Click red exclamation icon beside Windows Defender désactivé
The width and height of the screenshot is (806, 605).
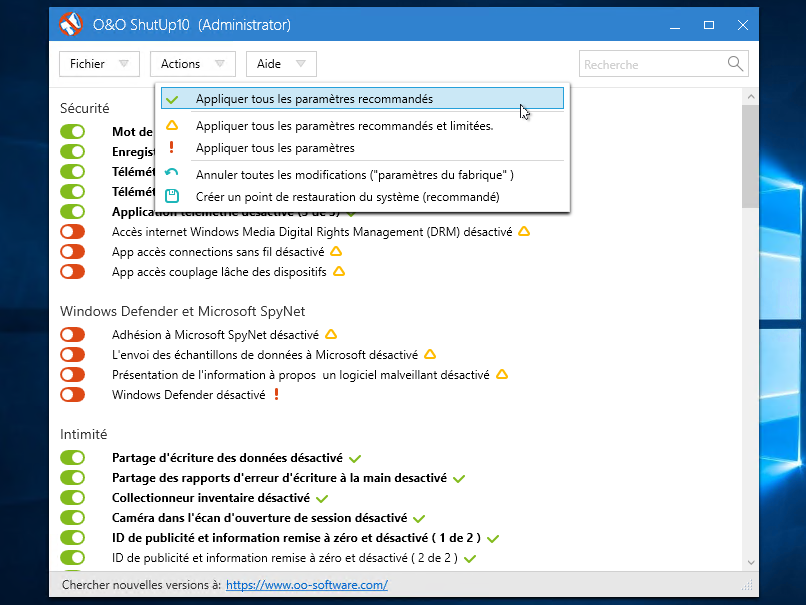coord(277,395)
